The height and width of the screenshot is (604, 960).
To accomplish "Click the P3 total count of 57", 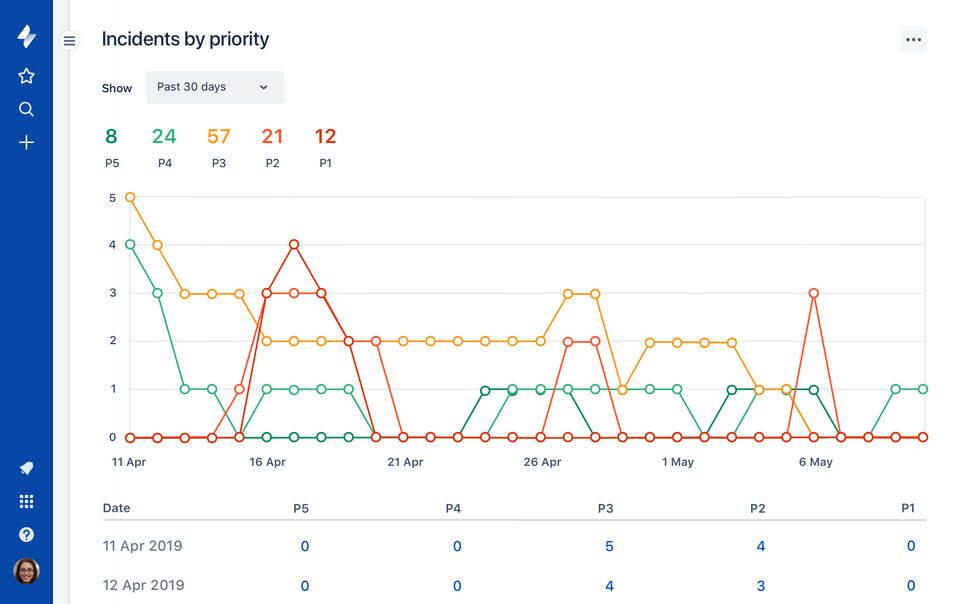I will (x=219, y=136).
